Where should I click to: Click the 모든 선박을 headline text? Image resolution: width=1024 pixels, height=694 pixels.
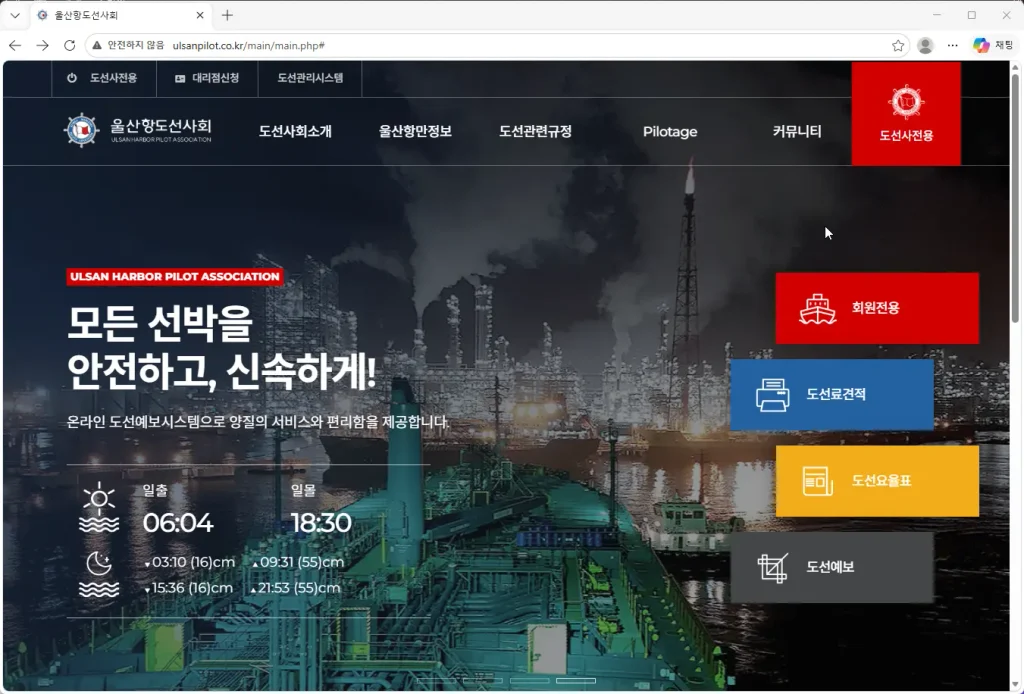pyautogui.click(x=159, y=324)
